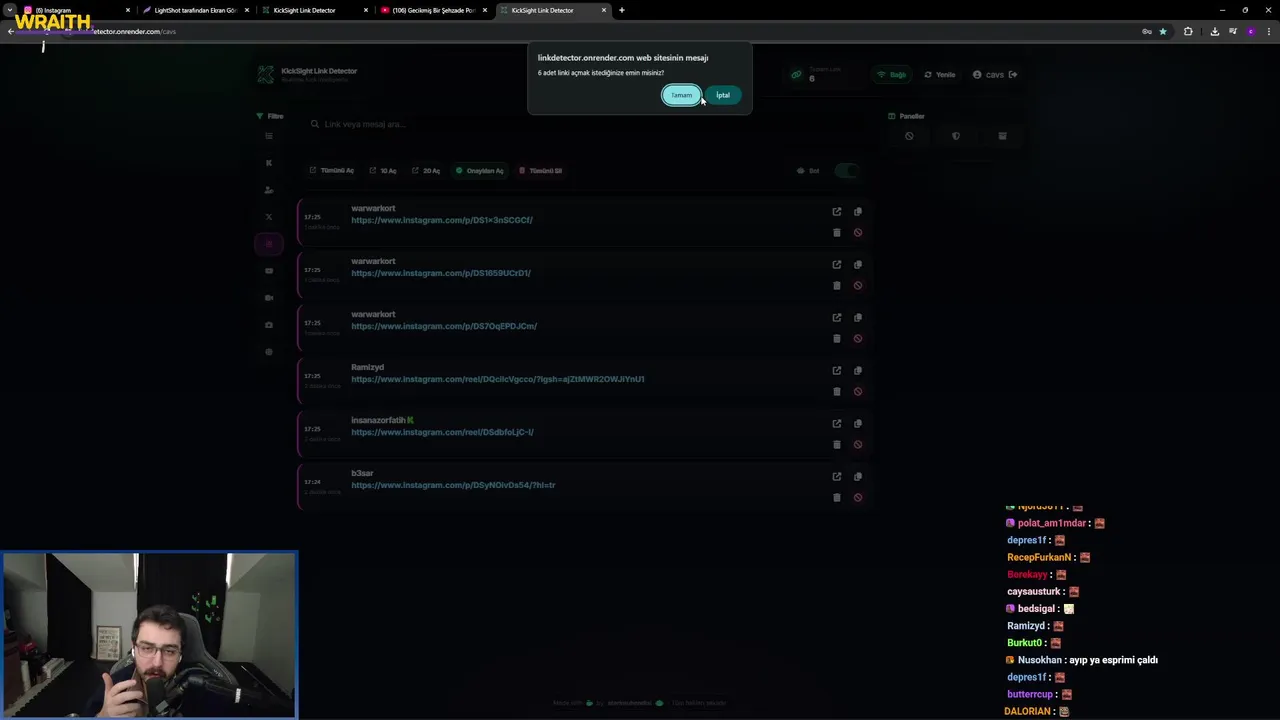Click the 10 Aç button

click(x=383, y=171)
